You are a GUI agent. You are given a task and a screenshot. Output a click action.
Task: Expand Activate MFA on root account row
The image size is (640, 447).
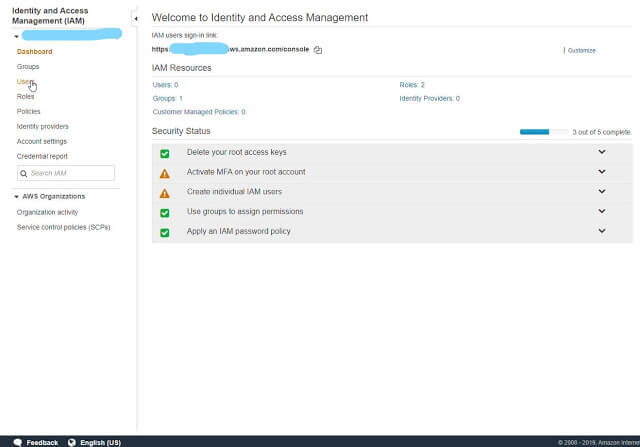click(x=602, y=172)
